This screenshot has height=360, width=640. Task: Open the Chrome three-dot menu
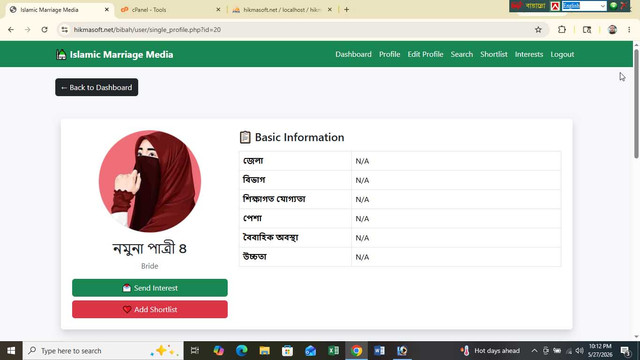[629, 30]
